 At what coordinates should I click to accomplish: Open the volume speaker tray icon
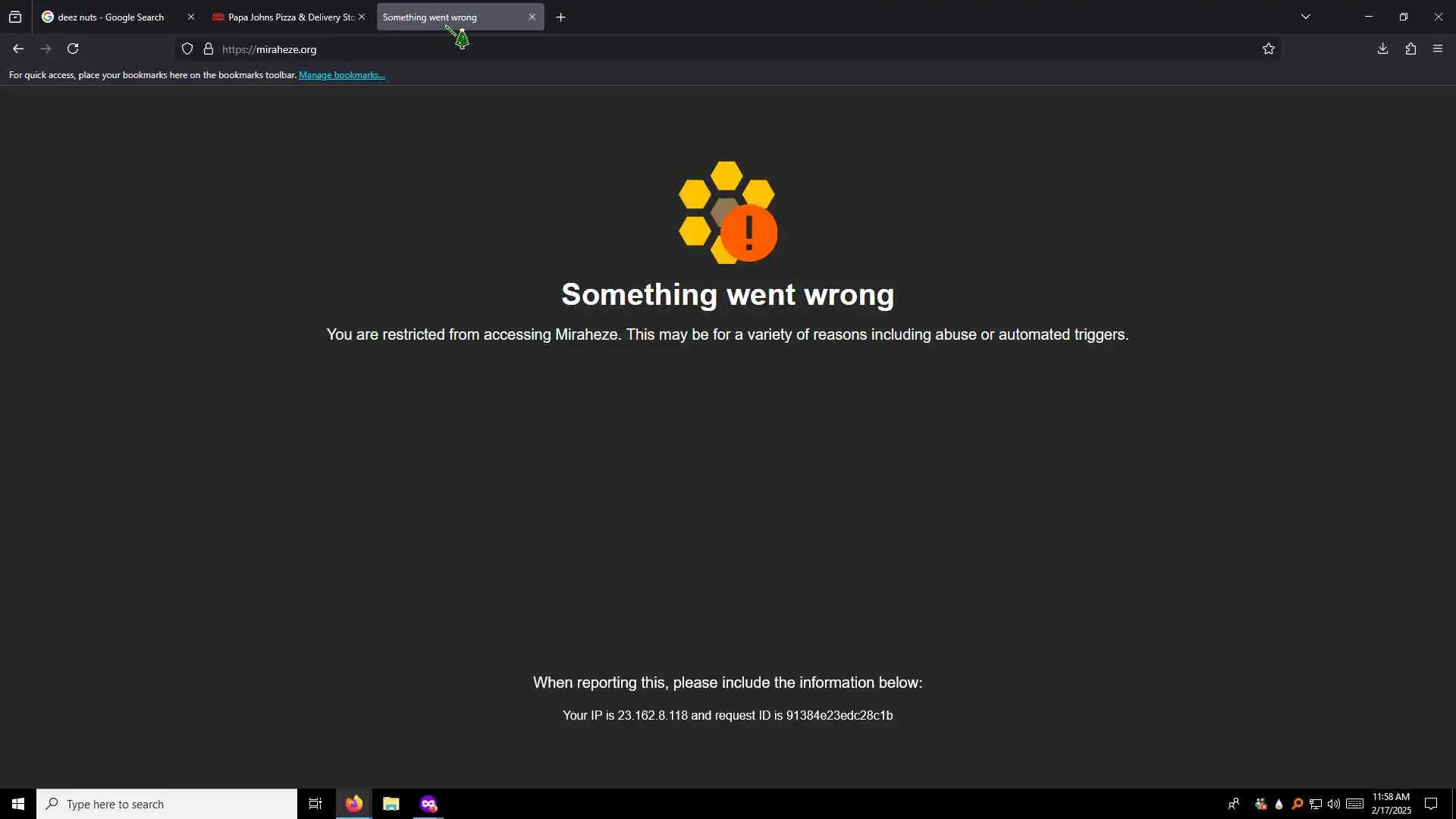click(x=1334, y=804)
